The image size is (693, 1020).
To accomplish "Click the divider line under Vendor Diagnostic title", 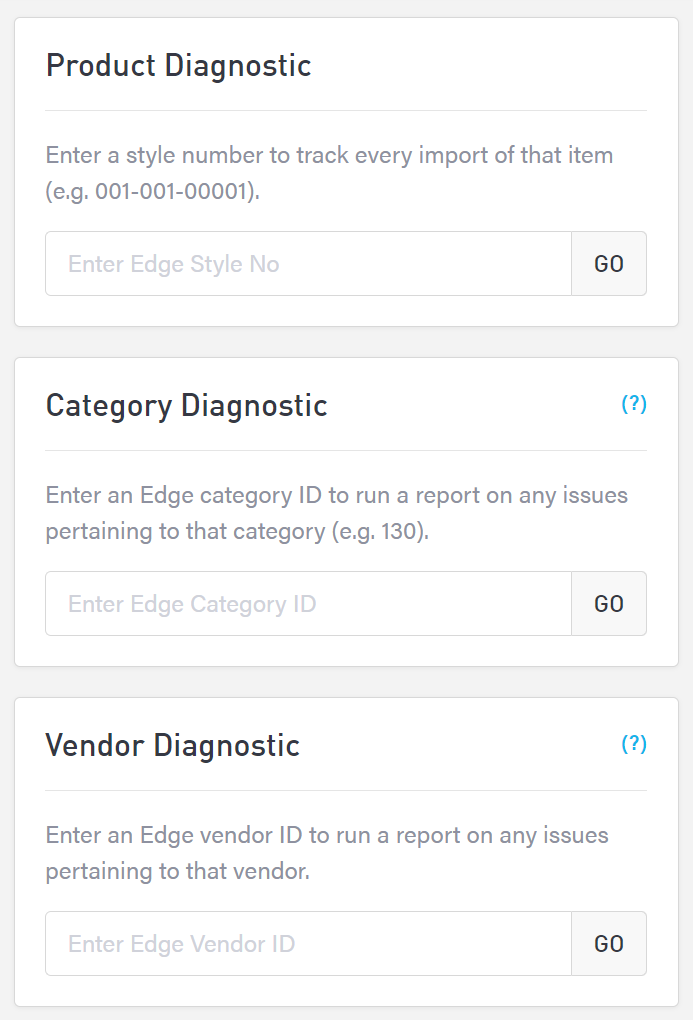I will [x=346, y=790].
